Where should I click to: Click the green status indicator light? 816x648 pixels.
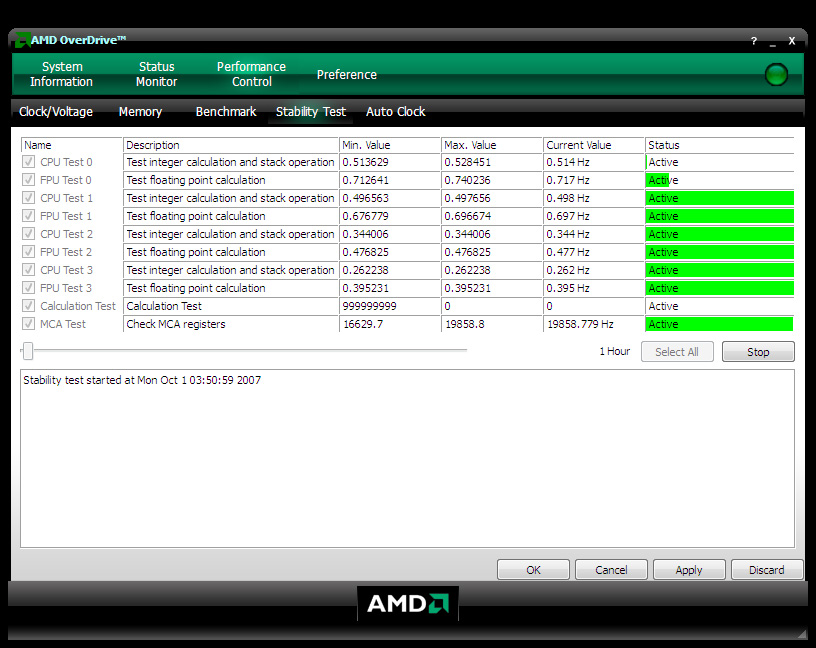776,74
